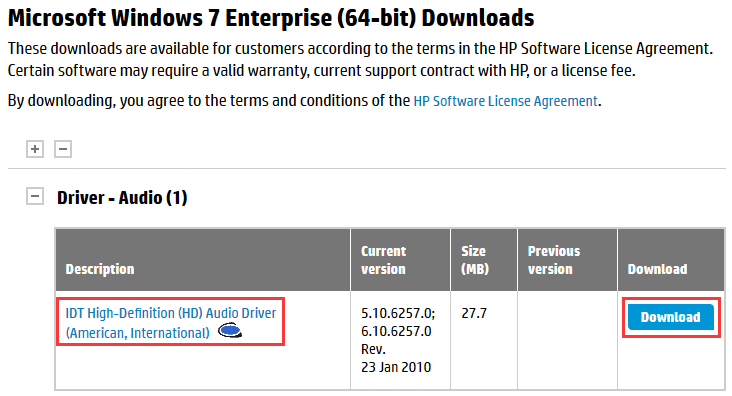Click the Download column header
Viewport: 732px width, 396px height.
(657, 269)
